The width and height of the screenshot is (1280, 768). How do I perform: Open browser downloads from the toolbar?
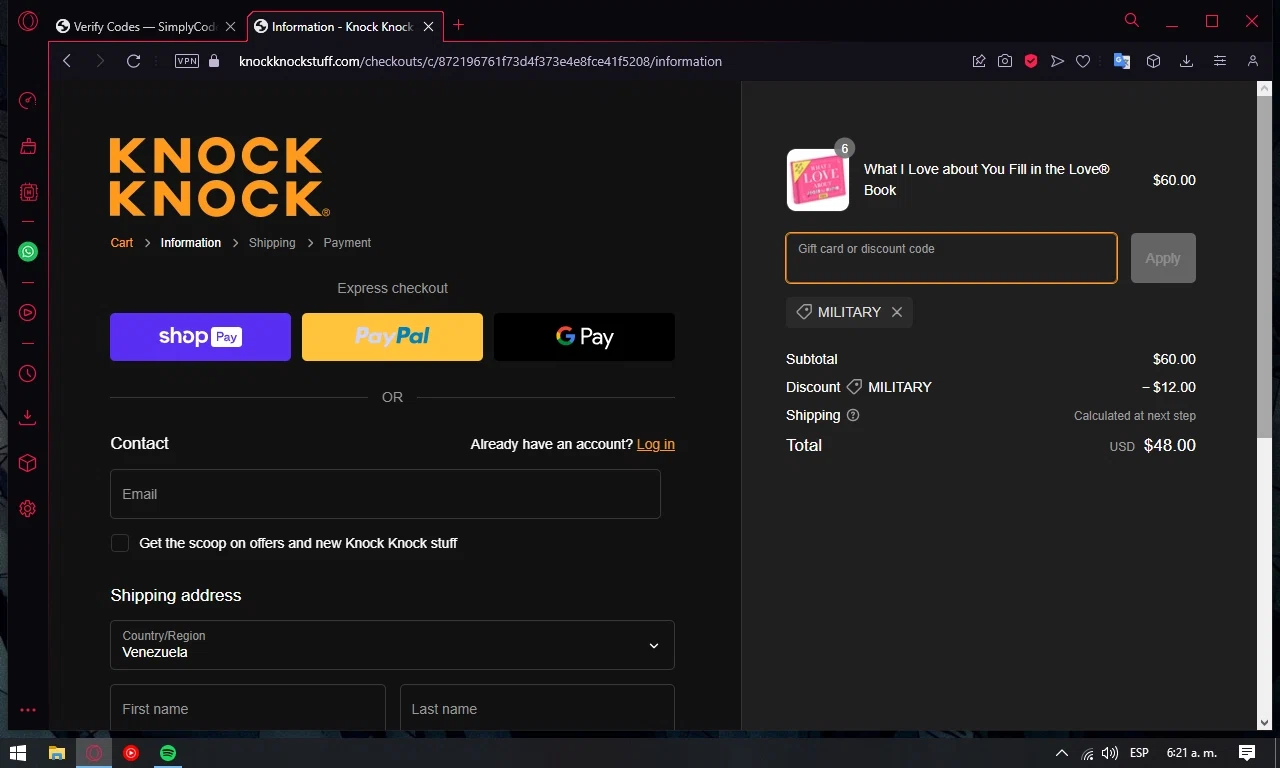coord(1186,61)
